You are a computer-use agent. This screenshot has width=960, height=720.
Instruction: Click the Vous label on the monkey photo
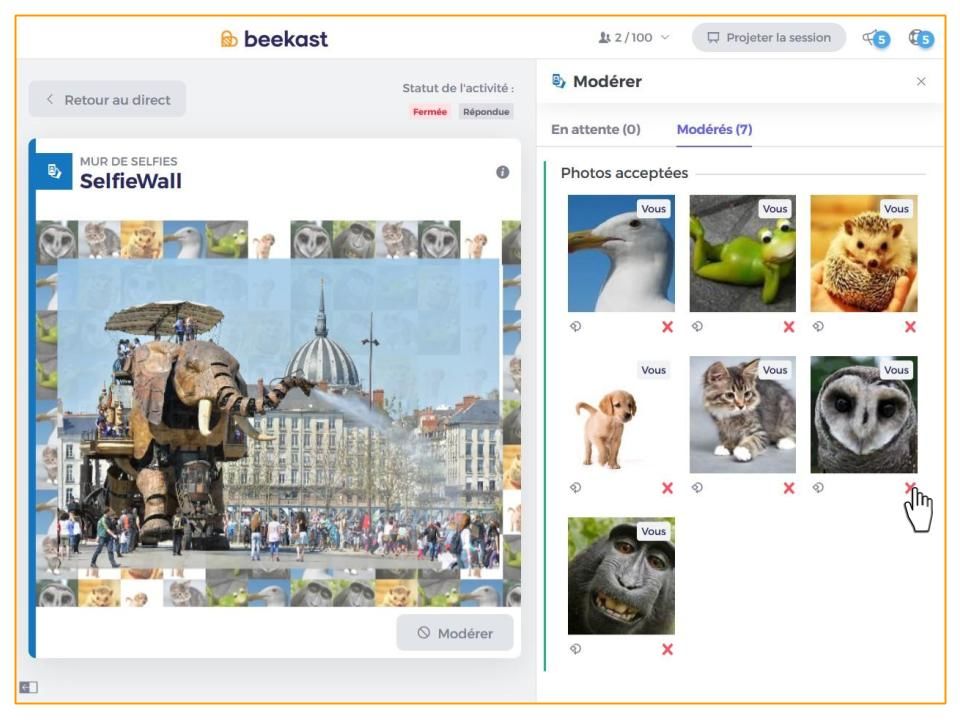(x=653, y=531)
